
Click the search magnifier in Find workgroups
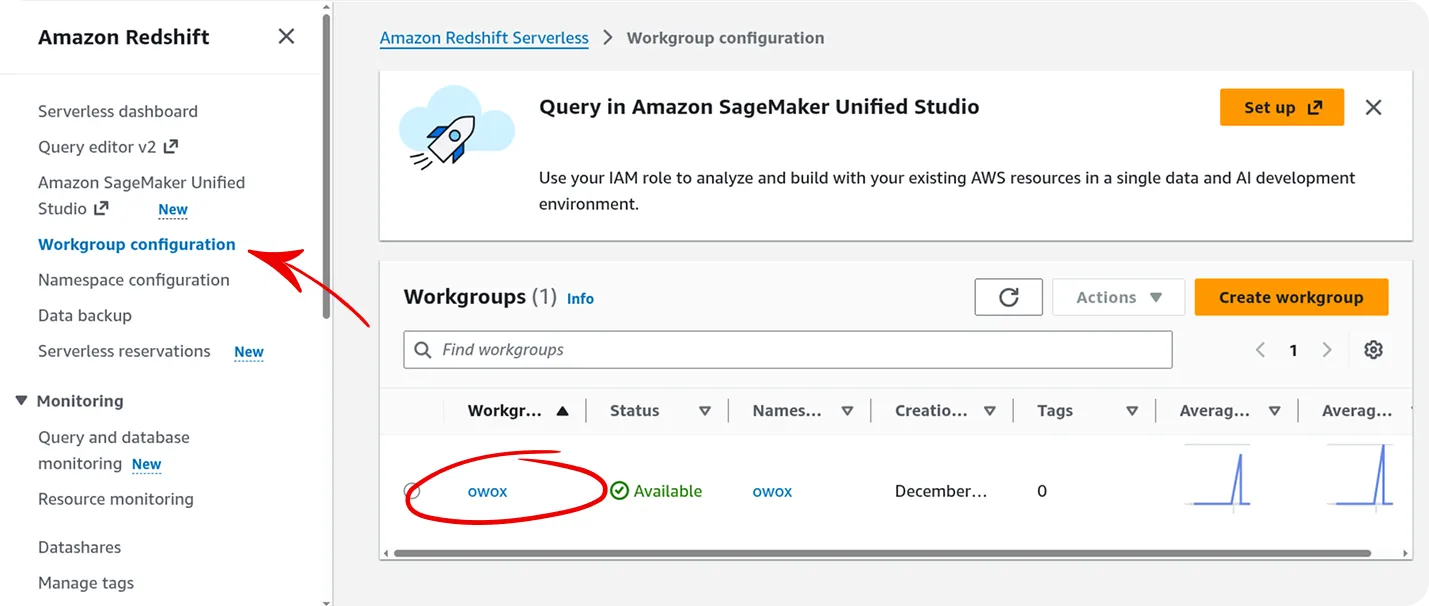(x=422, y=349)
